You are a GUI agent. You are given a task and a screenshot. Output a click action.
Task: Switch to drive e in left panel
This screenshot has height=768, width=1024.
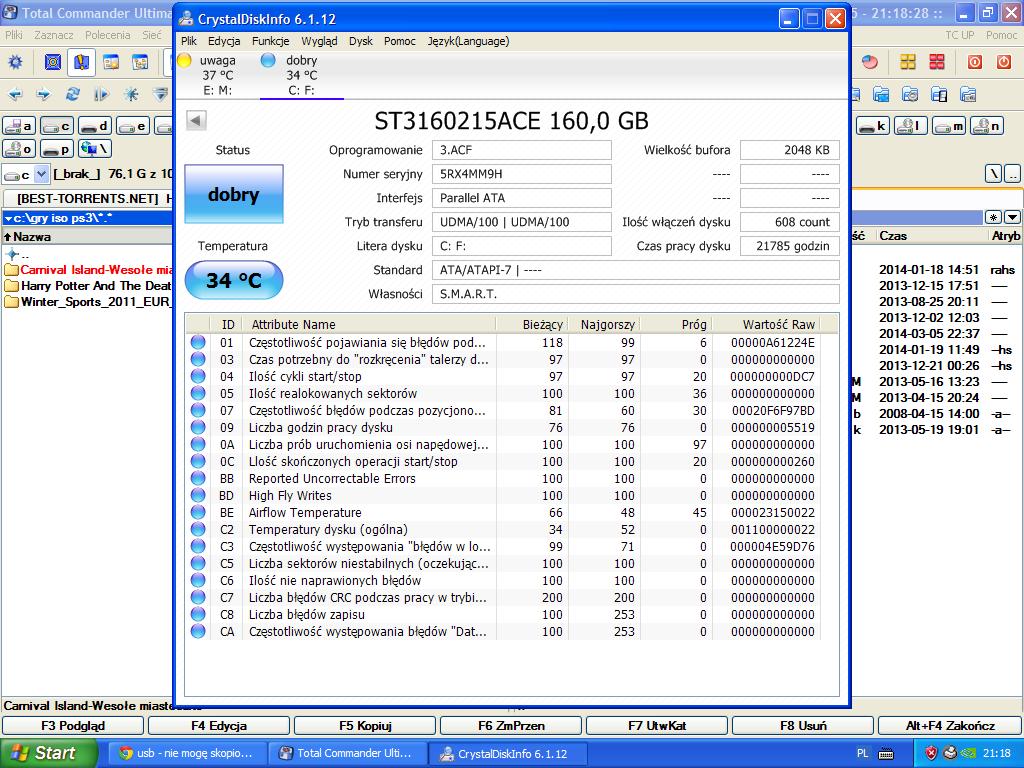[133, 125]
